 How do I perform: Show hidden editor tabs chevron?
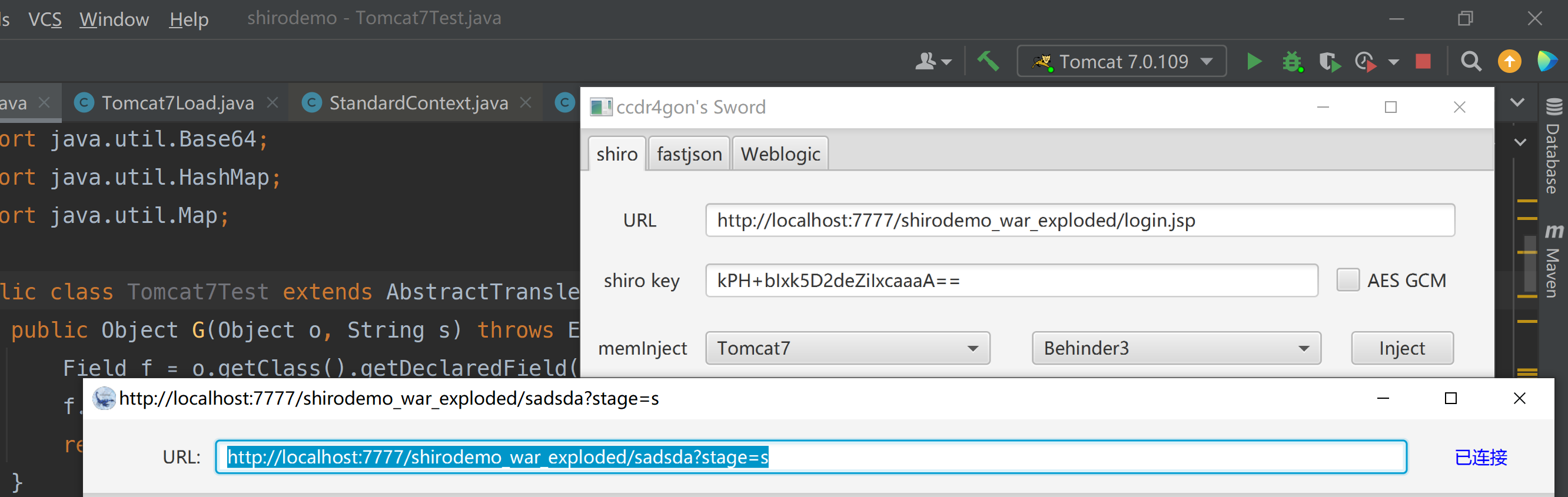1517,102
